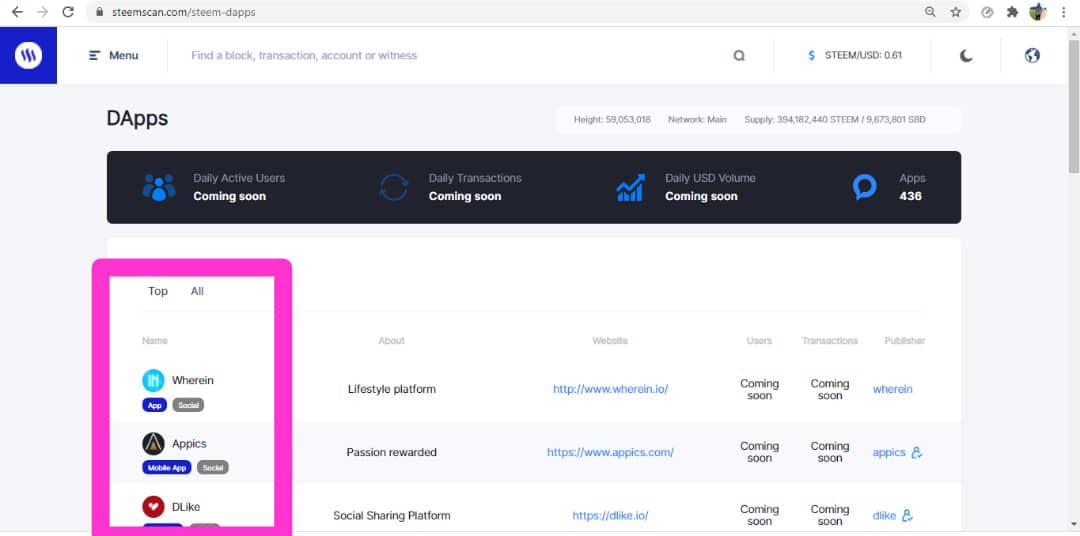Click the browser profile avatar
The image size is (1080, 536).
click(1038, 12)
